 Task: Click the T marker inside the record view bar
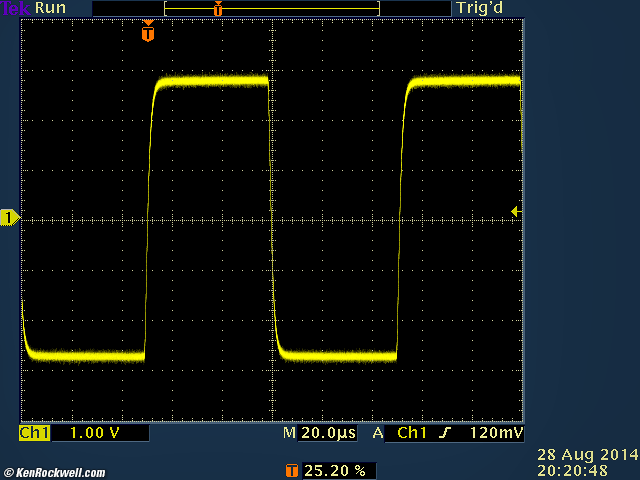pos(218,8)
